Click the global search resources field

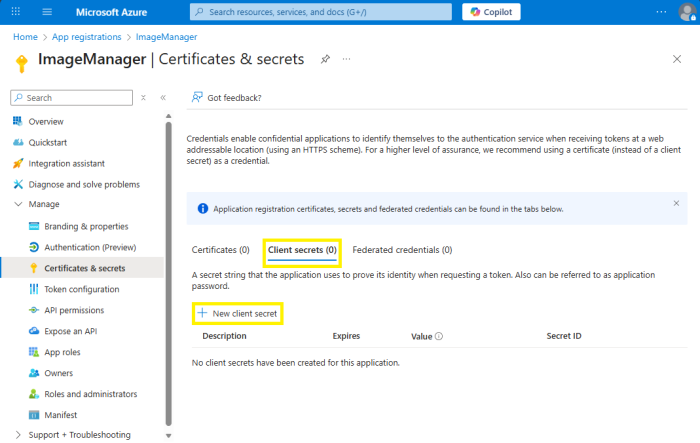[320, 12]
